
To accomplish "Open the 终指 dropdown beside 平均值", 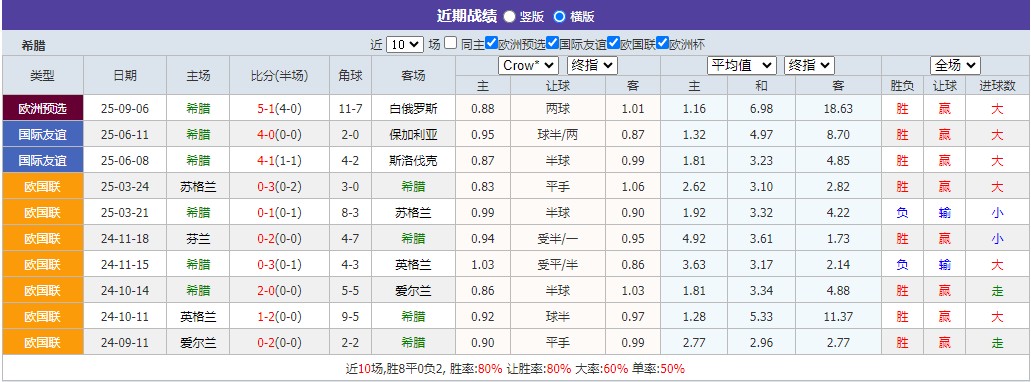I will pos(809,65).
